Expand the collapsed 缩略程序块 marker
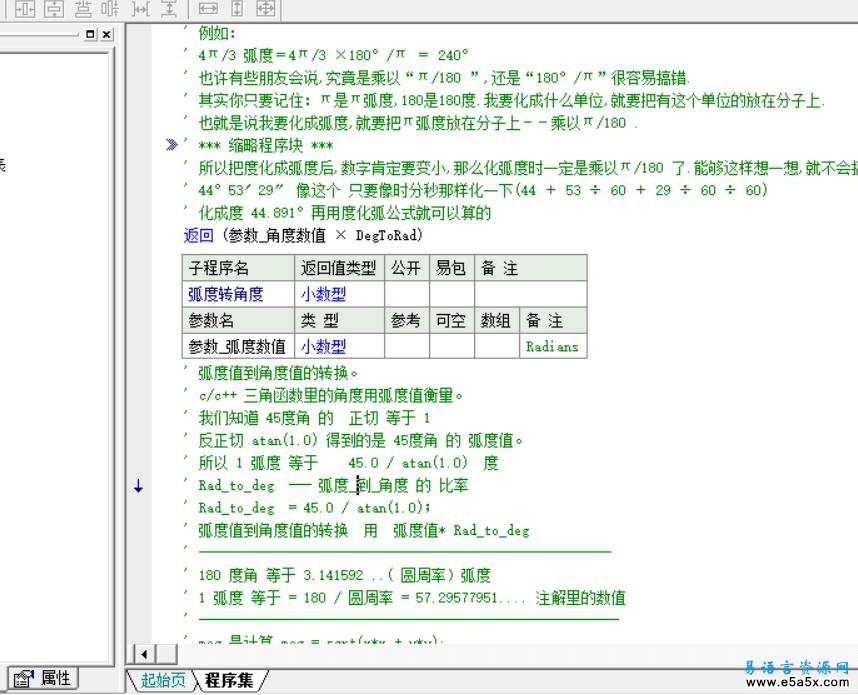 pyautogui.click(x=171, y=145)
